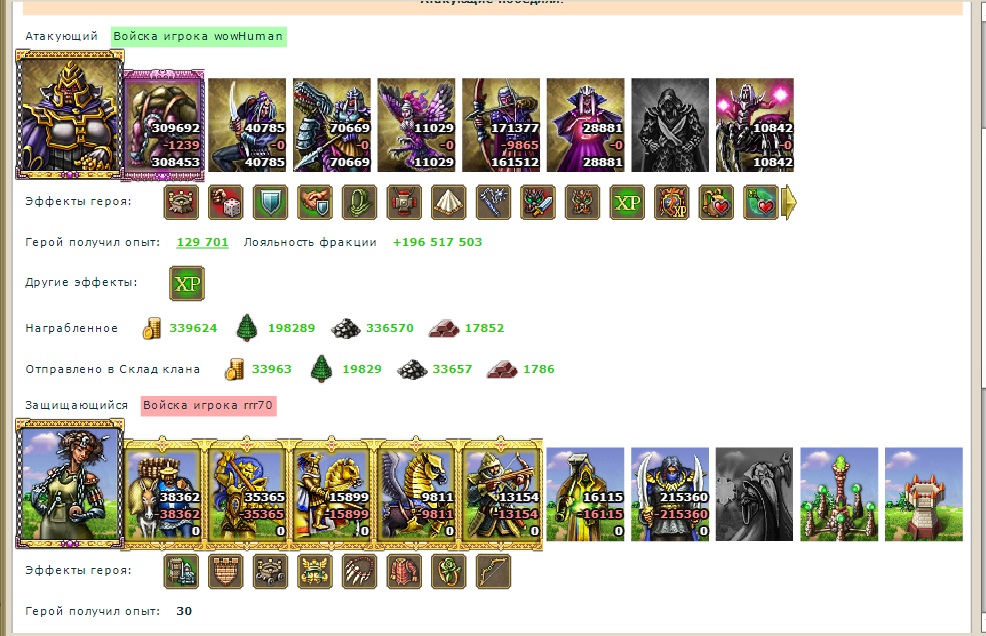
Task: Expand more hero effects with yellow arrow
Action: tap(789, 203)
